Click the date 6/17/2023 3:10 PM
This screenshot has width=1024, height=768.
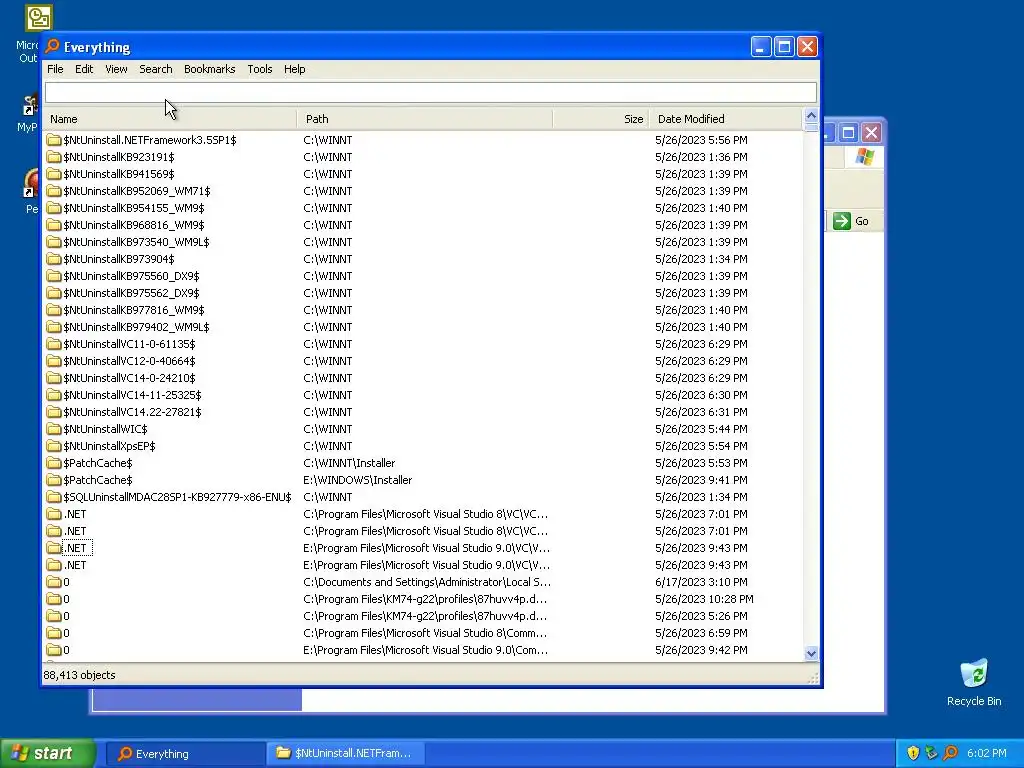click(x=701, y=582)
